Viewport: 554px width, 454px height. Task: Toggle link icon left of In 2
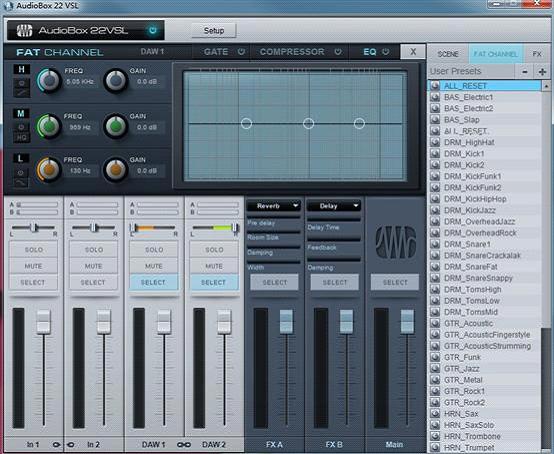pos(71,444)
